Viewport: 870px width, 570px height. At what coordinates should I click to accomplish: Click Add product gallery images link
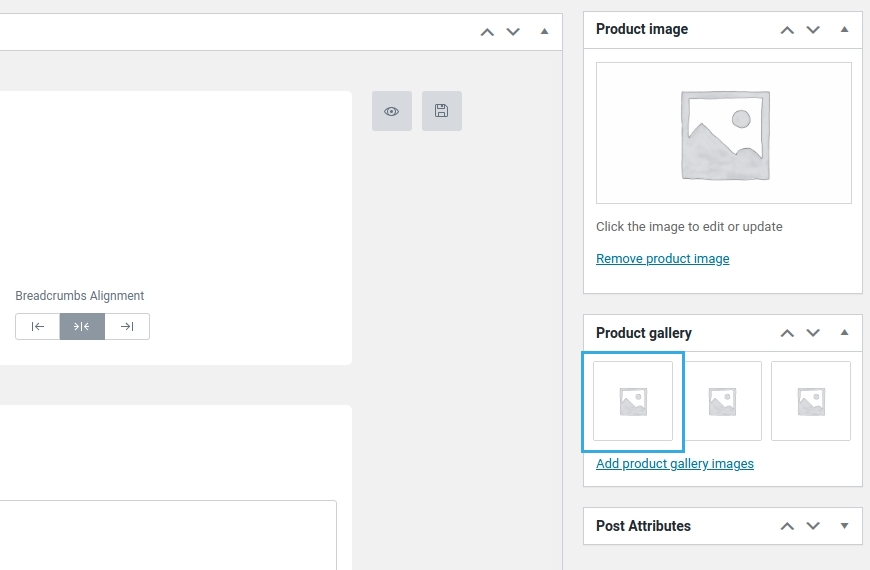(x=674, y=464)
